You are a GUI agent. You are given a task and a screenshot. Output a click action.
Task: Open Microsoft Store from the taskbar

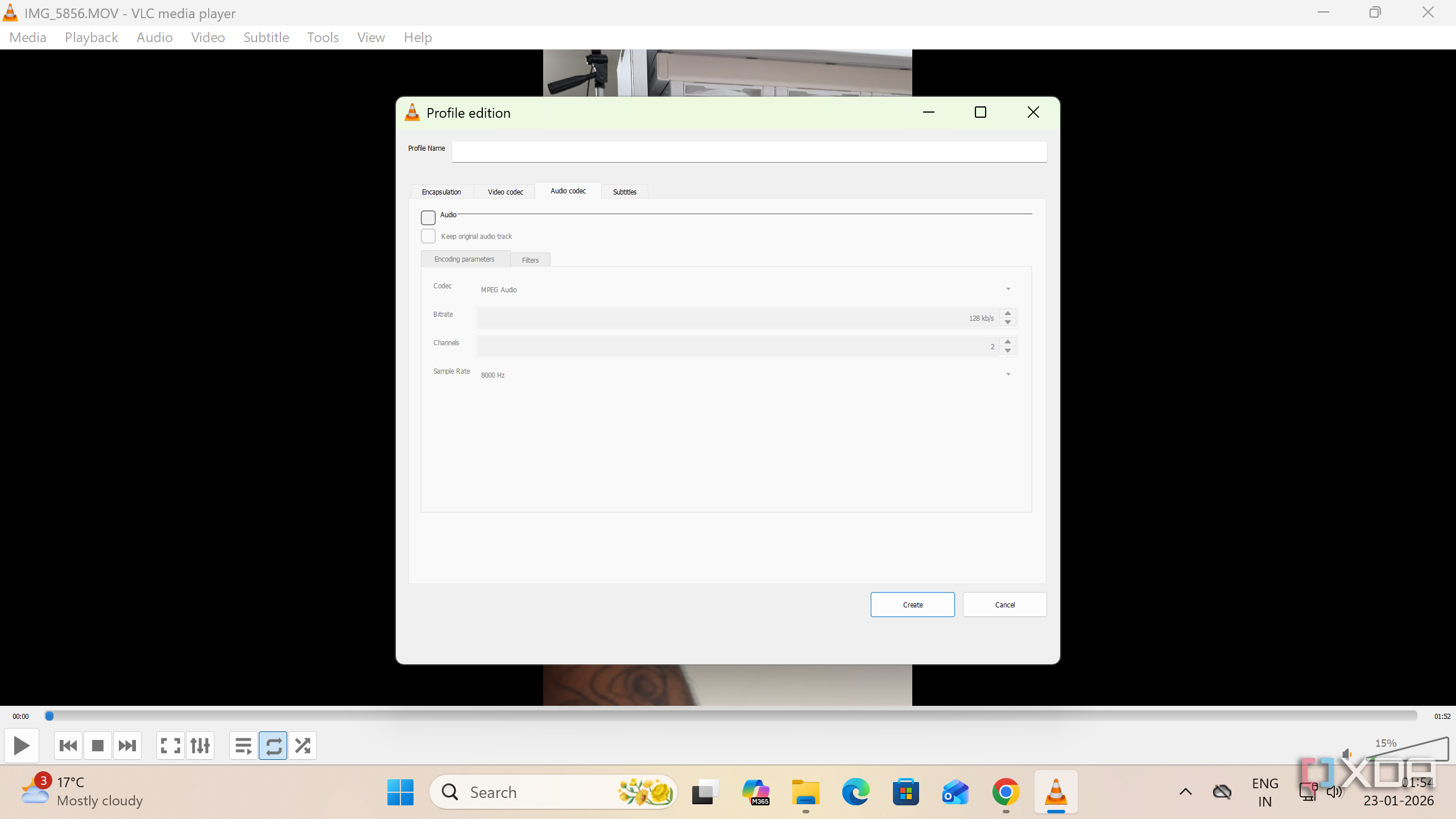(x=906, y=792)
